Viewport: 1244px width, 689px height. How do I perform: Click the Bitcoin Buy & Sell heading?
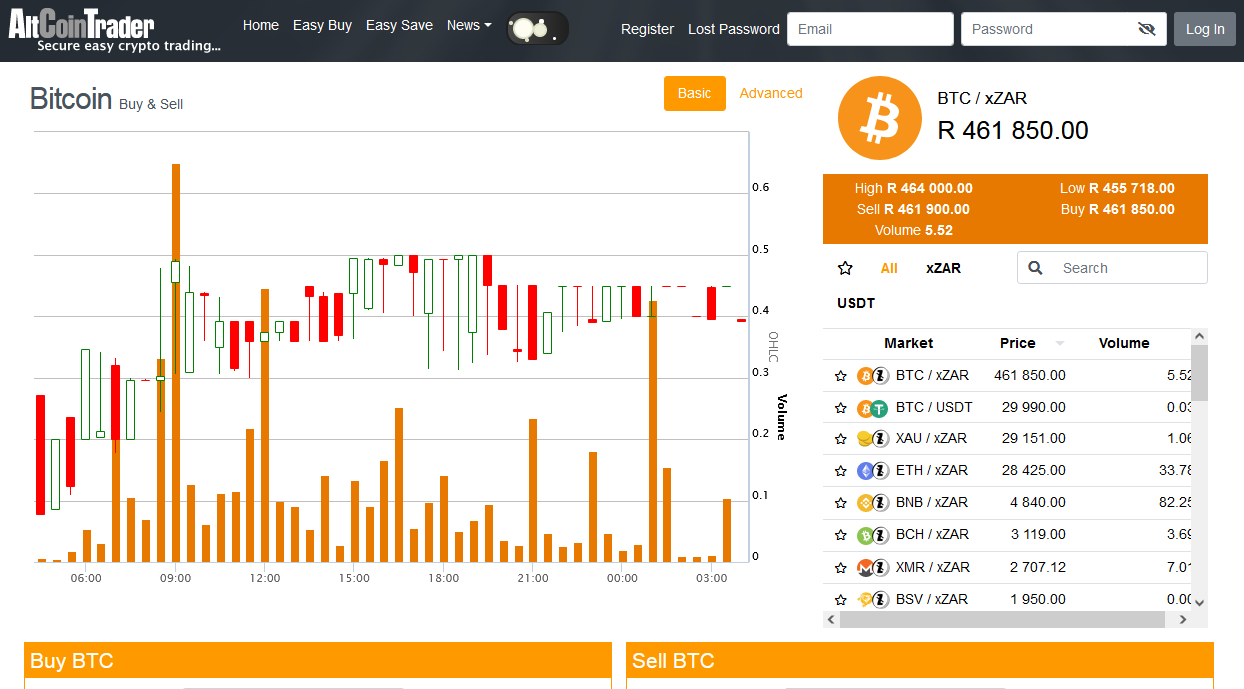click(106, 99)
